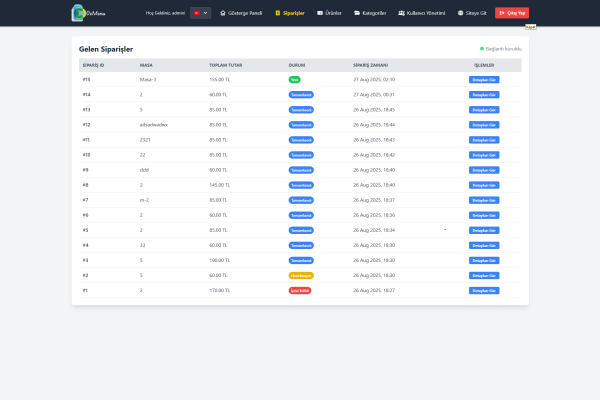Image resolution: width=600 pixels, height=400 pixels.
Task: Click the red İptal Edildi status badge
Action: [301, 290]
